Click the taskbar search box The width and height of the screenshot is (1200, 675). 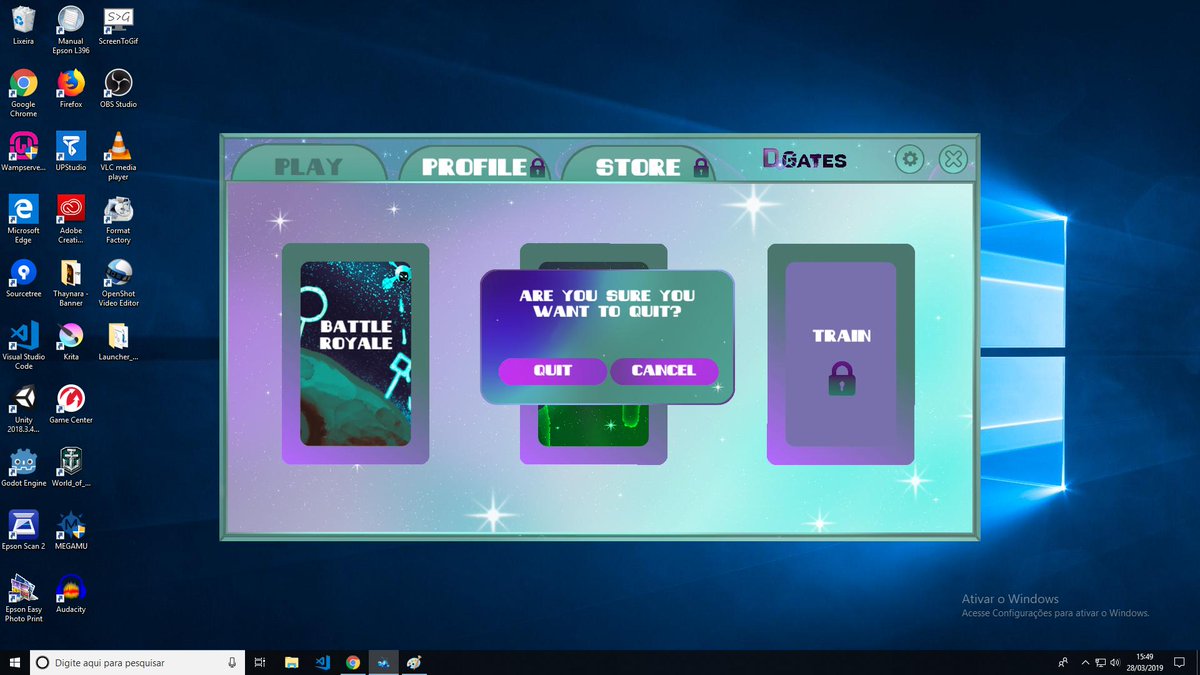click(x=137, y=662)
